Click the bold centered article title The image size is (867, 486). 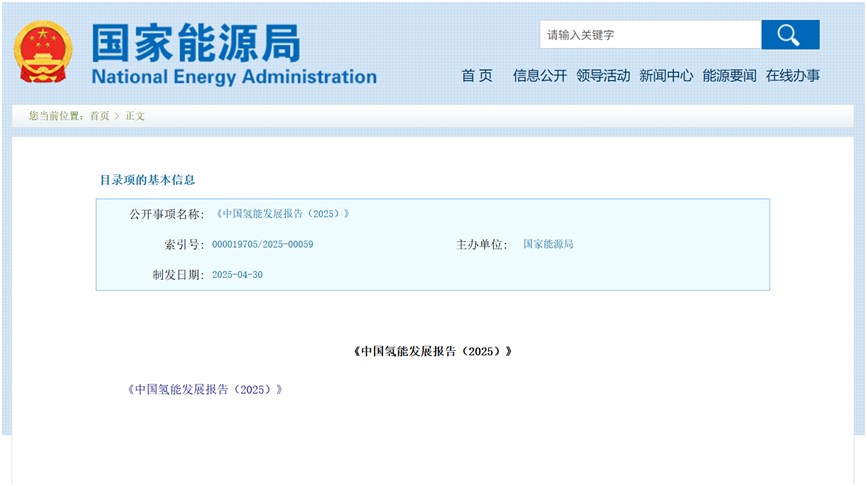pyautogui.click(x=433, y=352)
